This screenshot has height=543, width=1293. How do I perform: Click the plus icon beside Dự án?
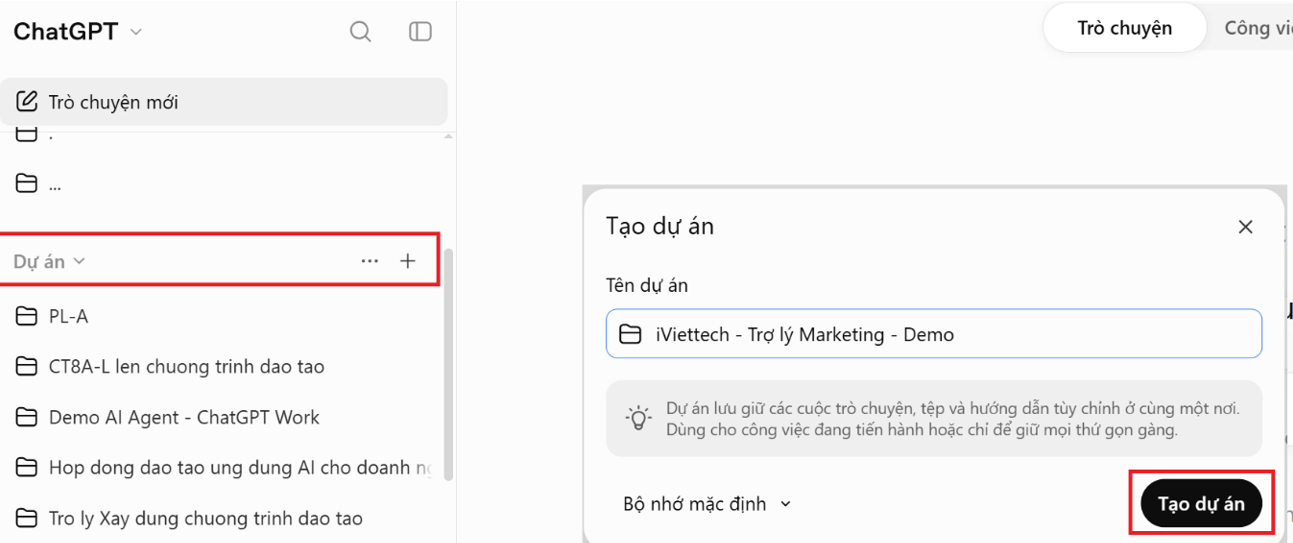coord(407,261)
